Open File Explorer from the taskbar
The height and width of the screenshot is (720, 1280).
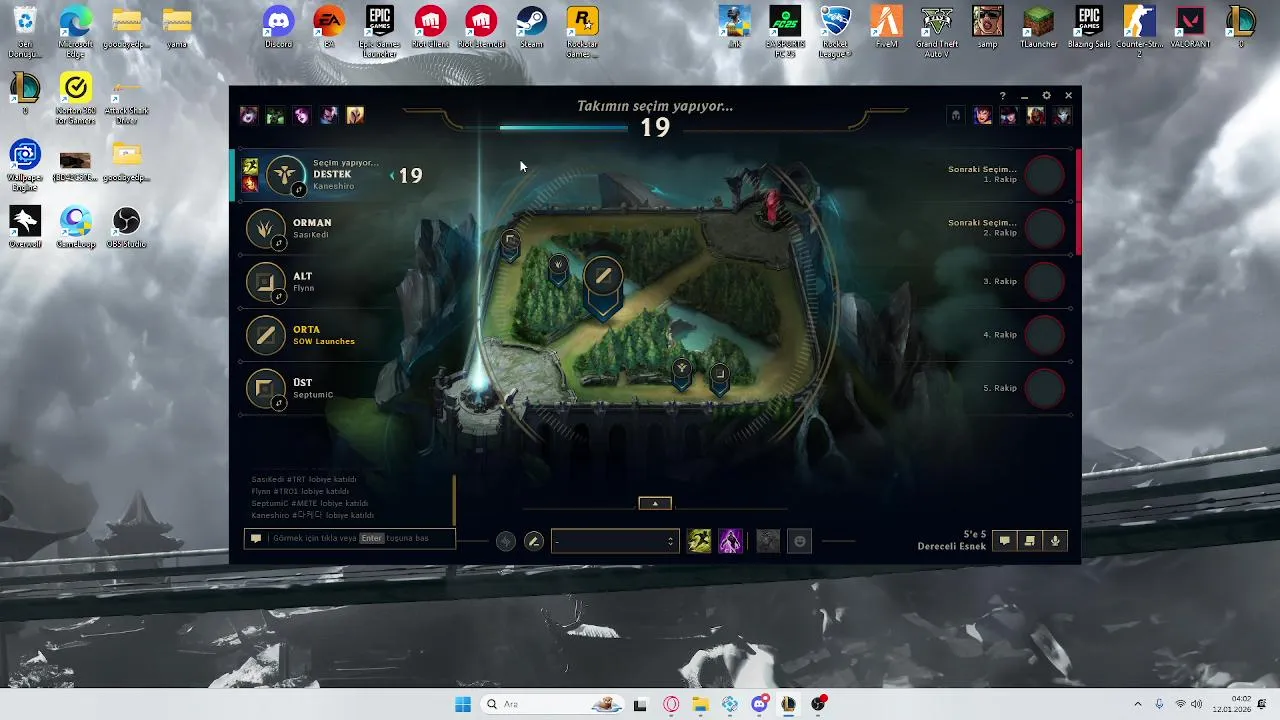click(x=700, y=704)
